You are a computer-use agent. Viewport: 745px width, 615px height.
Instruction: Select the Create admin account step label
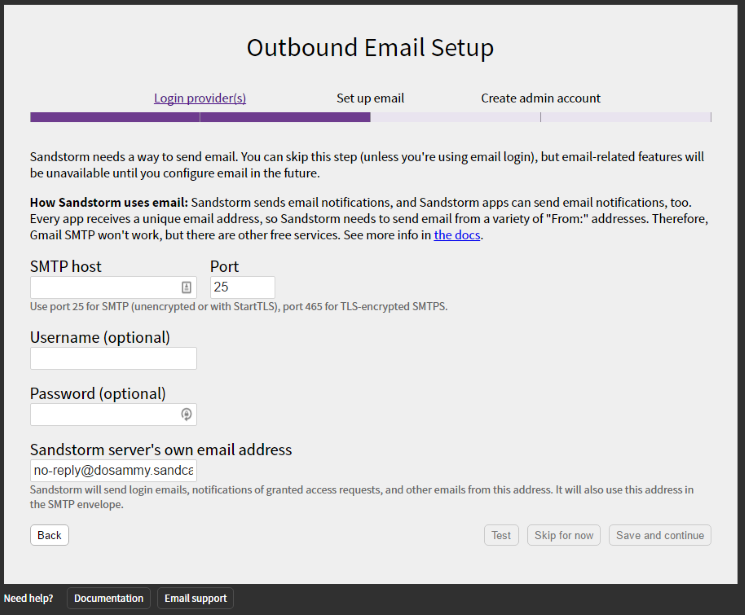[541, 98]
